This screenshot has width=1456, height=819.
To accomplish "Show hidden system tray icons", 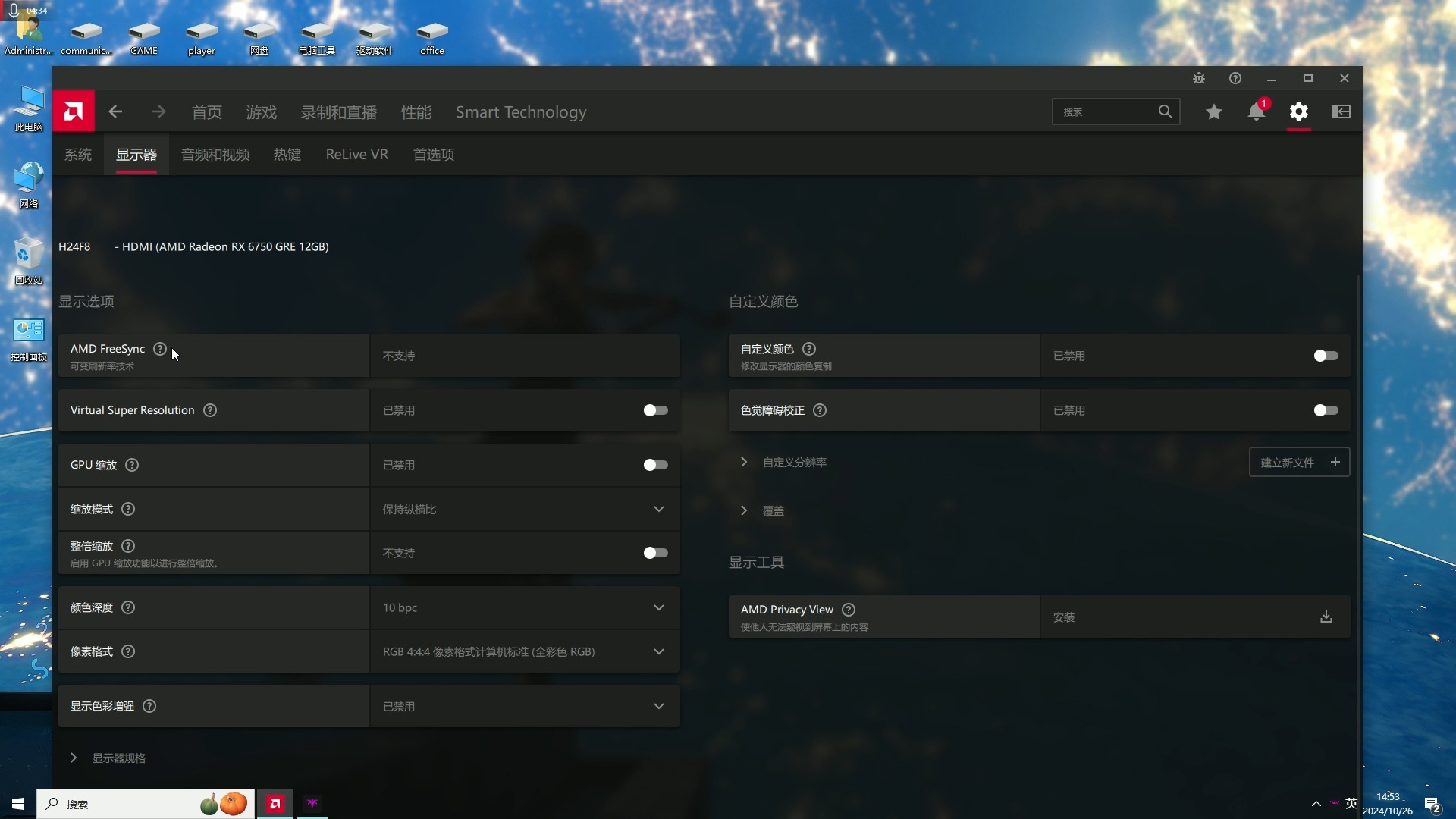I will coord(1316,804).
